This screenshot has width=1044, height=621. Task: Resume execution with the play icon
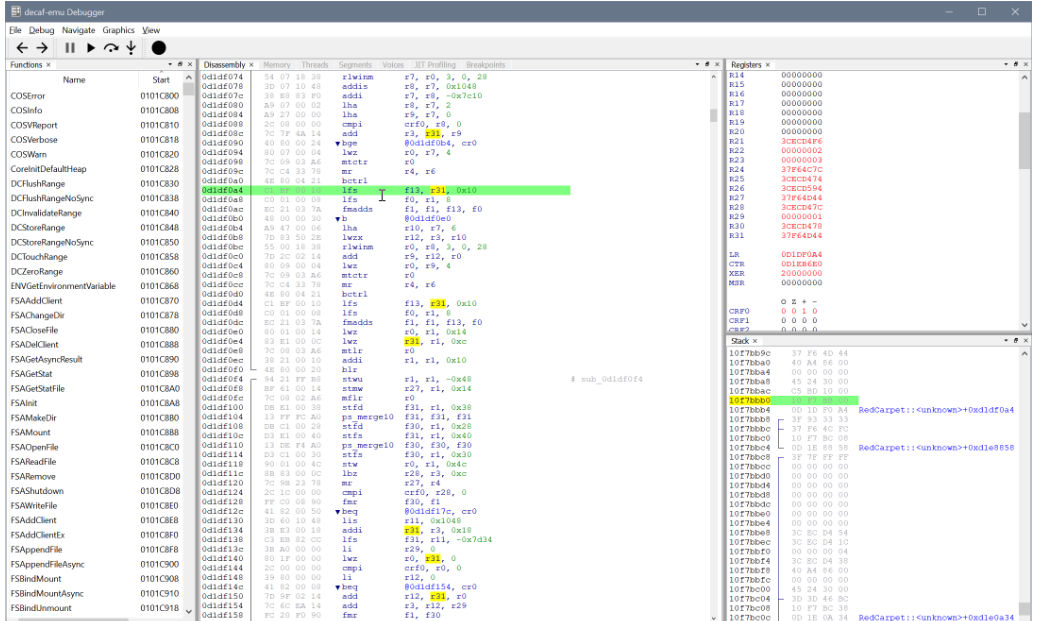(x=91, y=47)
